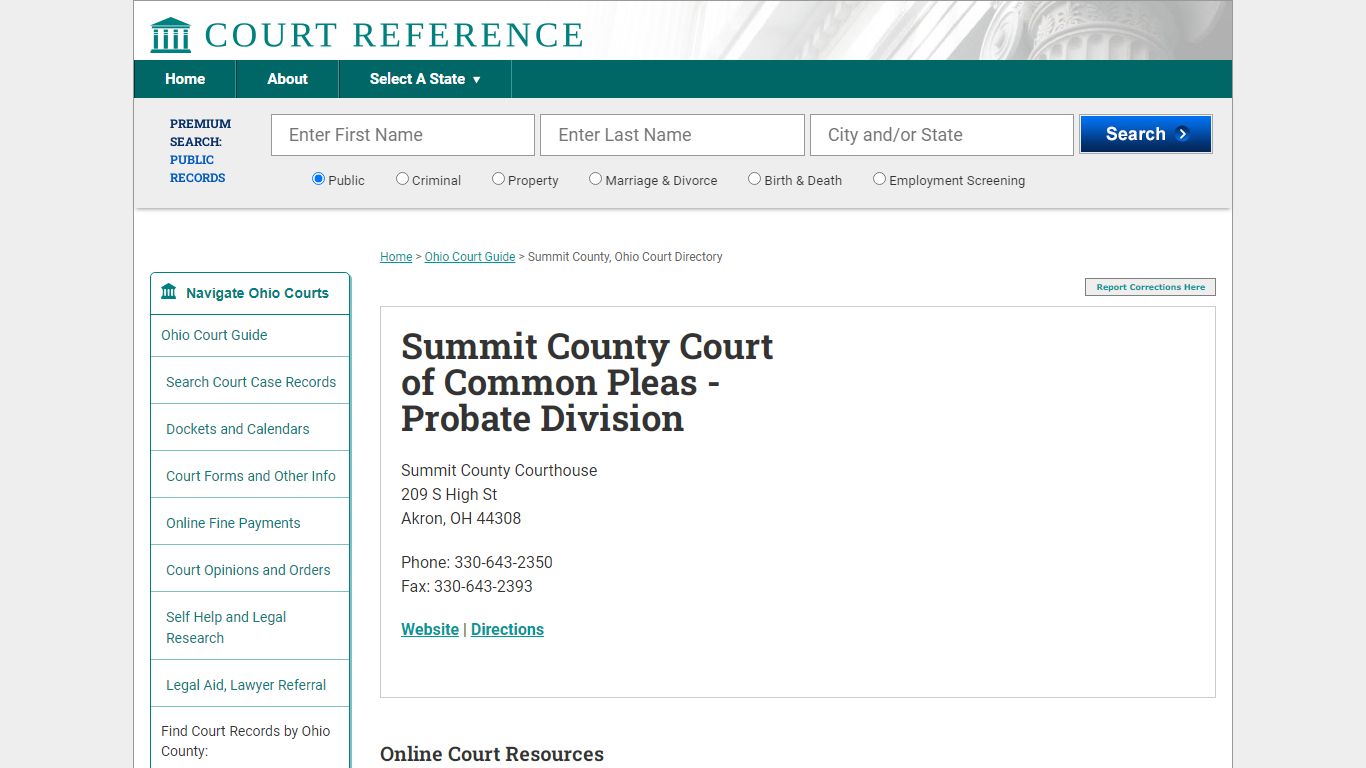
Task: Click the Akron, OH 44308 text
Action: click(461, 518)
